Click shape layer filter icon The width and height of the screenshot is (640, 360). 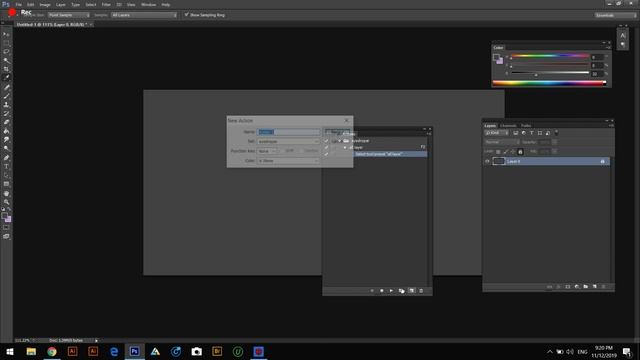pyautogui.click(x=540, y=133)
